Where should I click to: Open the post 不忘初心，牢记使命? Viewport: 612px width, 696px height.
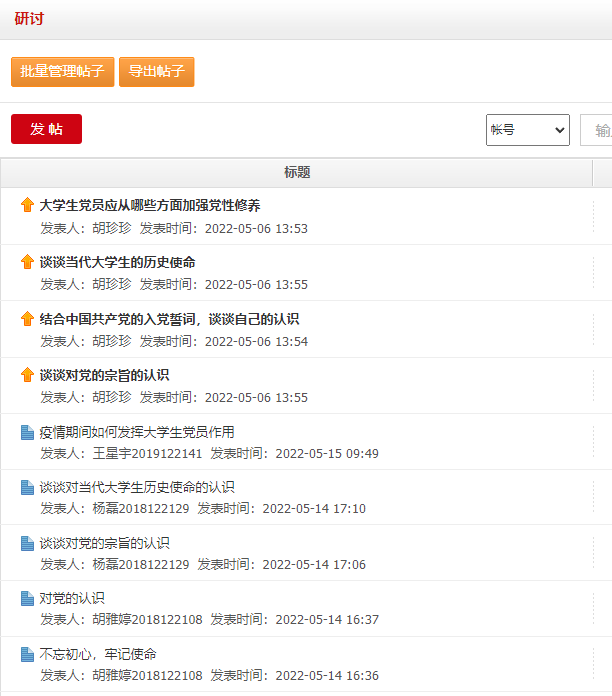click(x=98, y=655)
